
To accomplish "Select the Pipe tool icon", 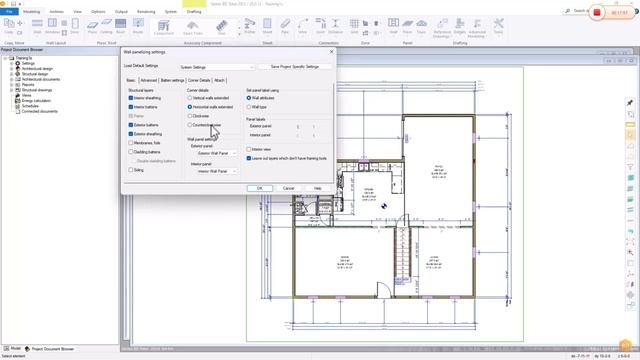I will pyautogui.click(x=285, y=24).
